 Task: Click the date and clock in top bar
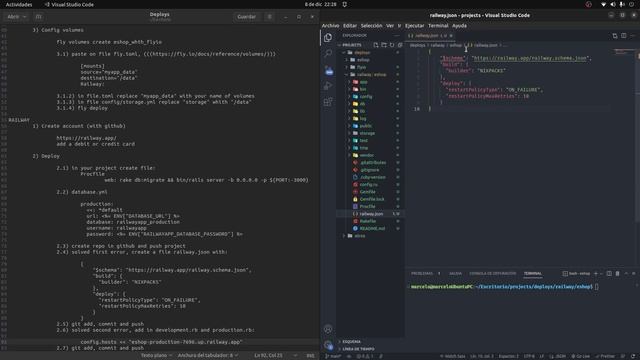(320, 4)
